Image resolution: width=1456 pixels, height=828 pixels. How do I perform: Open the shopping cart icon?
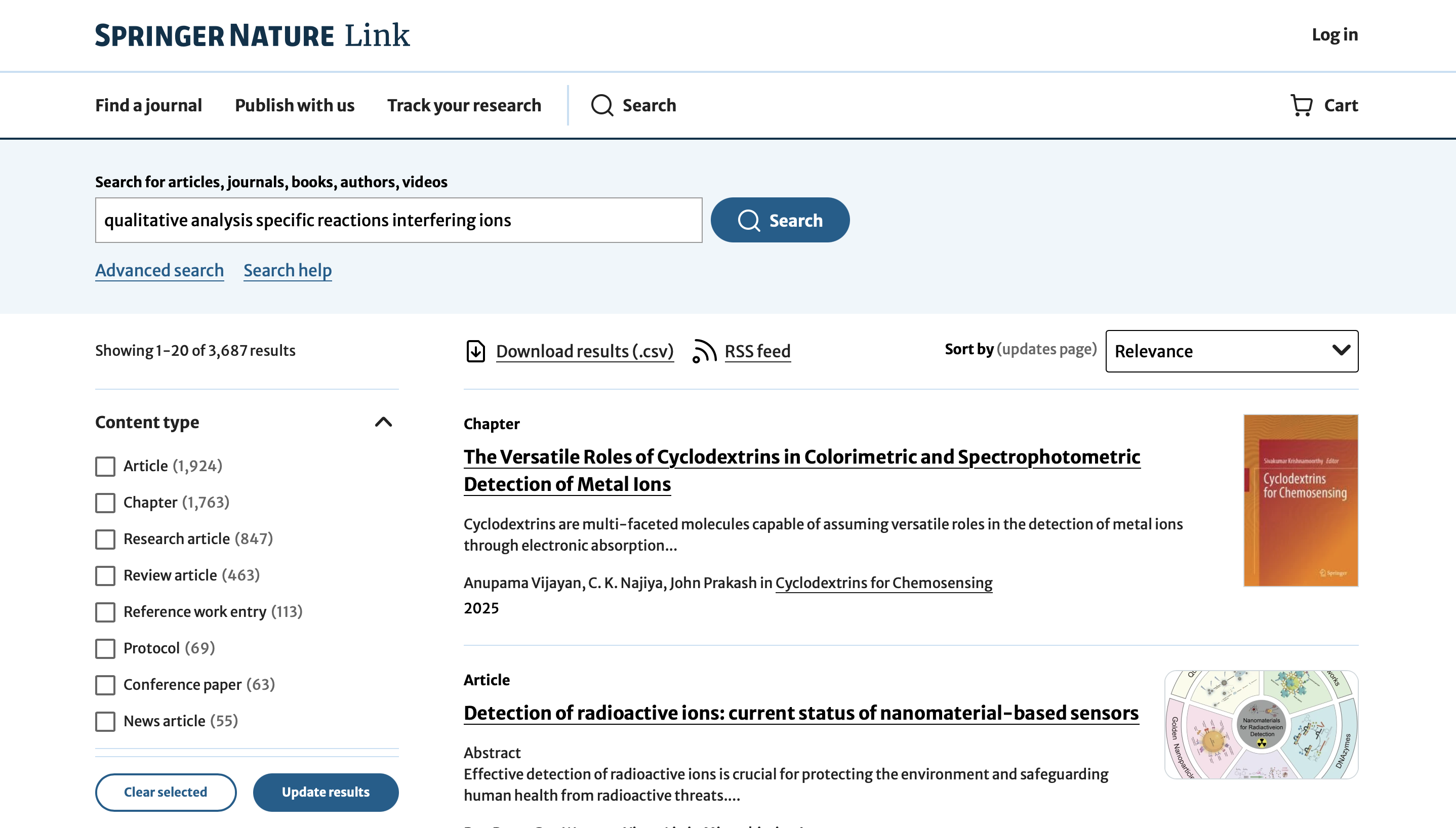coord(1301,105)
